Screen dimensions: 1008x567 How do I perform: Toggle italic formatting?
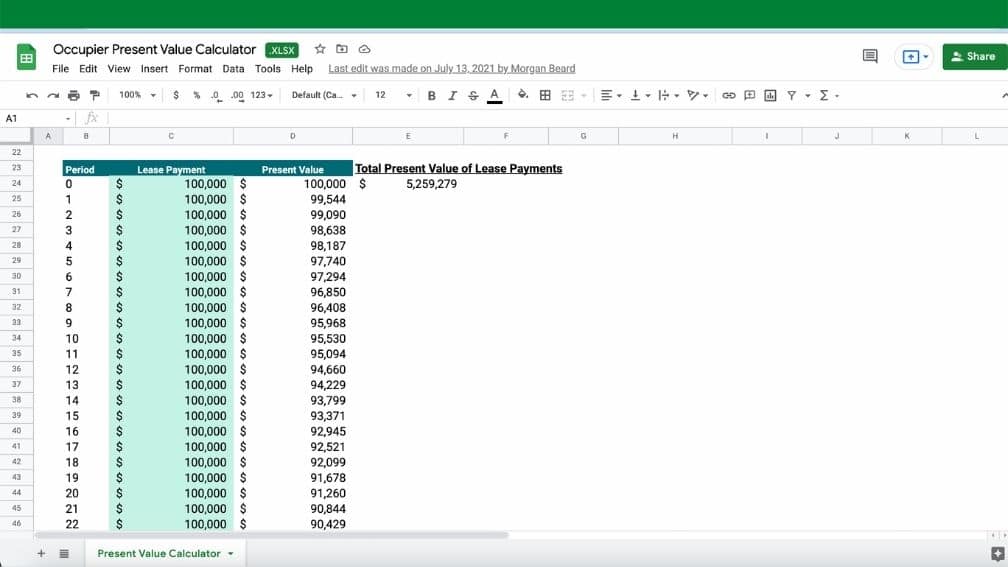[x=453, y=96]
